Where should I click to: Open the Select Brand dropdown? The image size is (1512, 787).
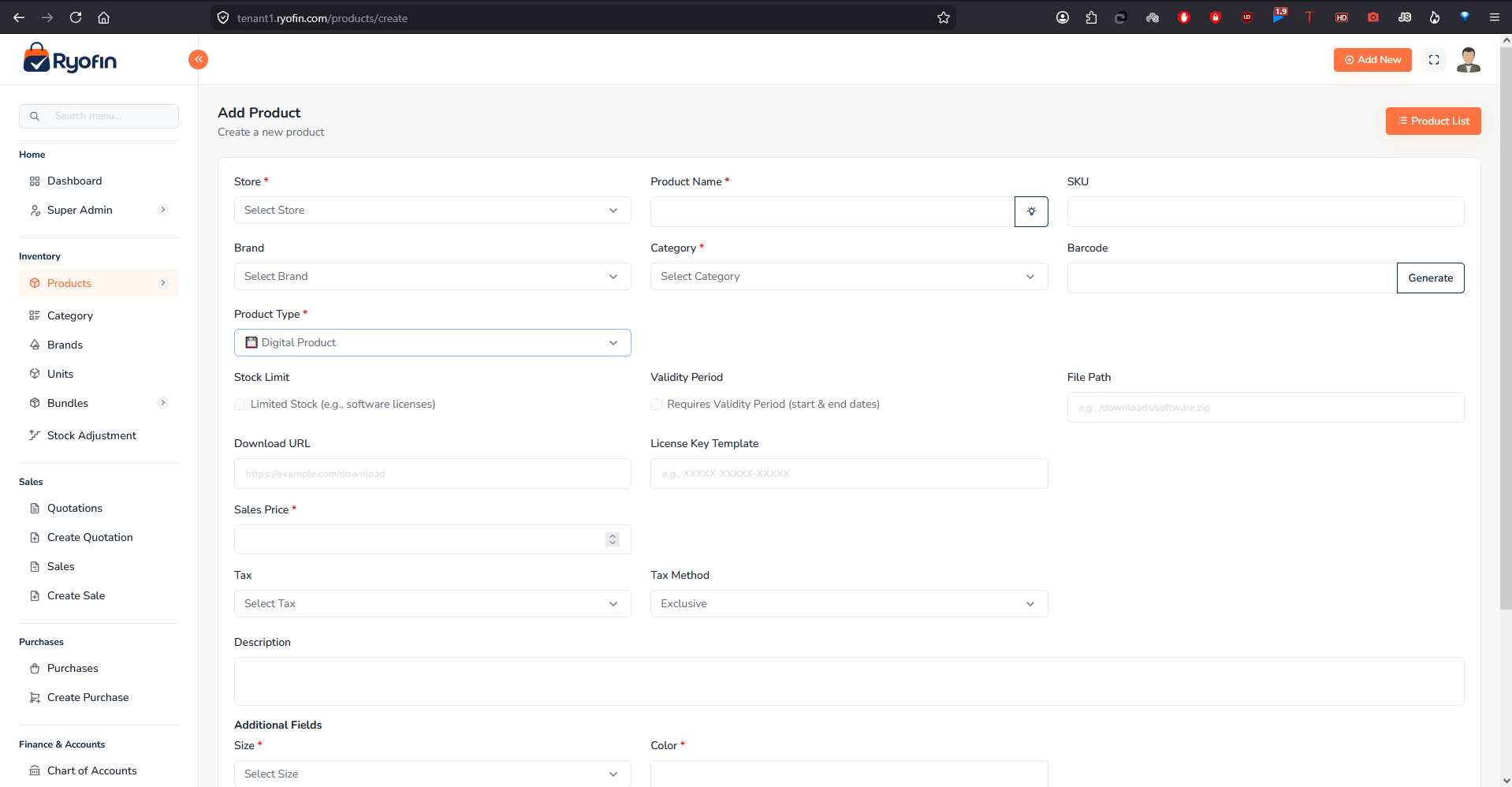pos(432,276)
